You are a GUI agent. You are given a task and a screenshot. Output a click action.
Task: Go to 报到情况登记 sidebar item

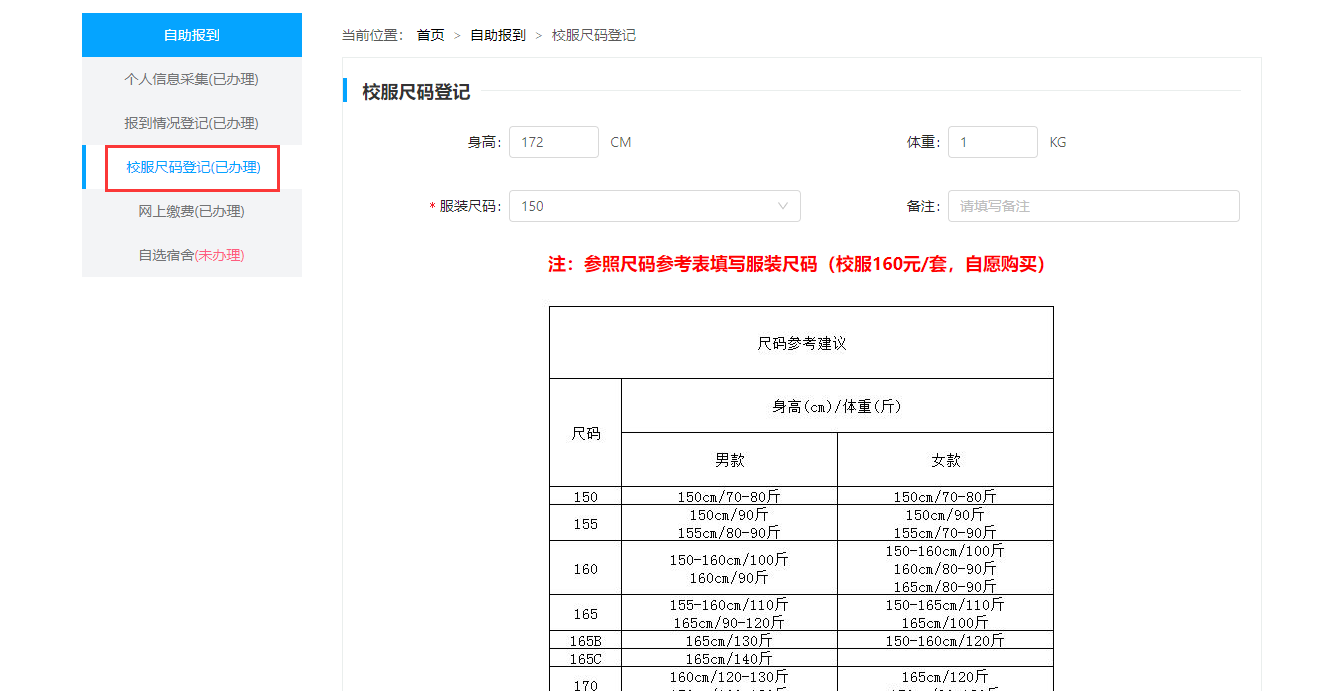pyautogui.click(x=191, y=123)
